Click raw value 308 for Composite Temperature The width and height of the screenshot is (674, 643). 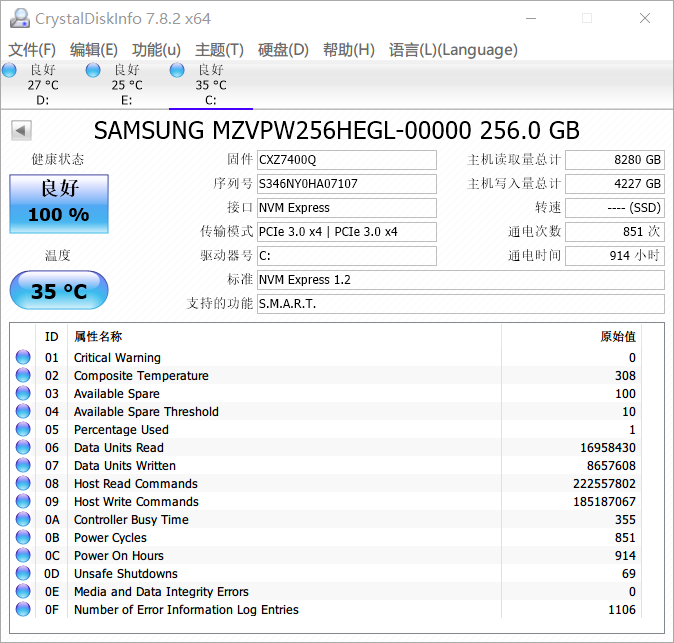tap(625, 376)
